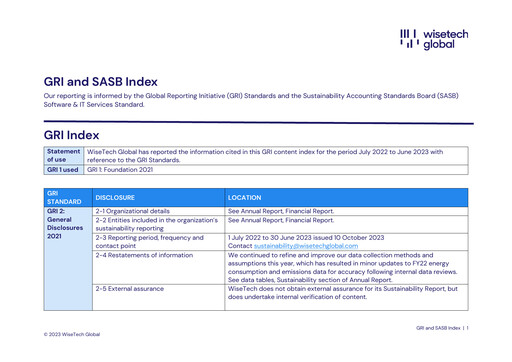Viewport: 512px width, 362px height.
Task: Click the 'GRI 1 used' label cell
Action: pyautogui.click(x=64, y=170)
